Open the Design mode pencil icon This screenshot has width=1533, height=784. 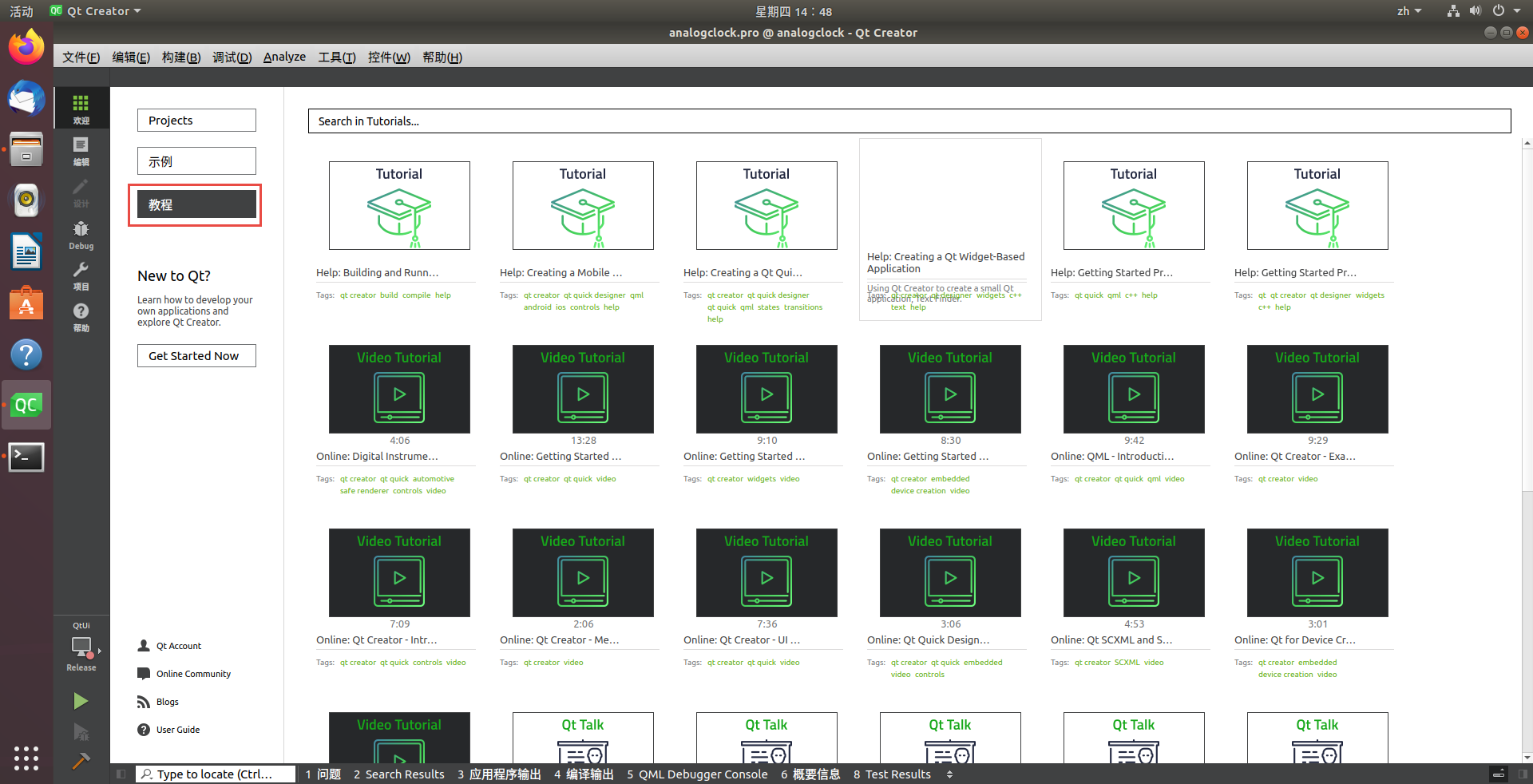coord(81,192)
